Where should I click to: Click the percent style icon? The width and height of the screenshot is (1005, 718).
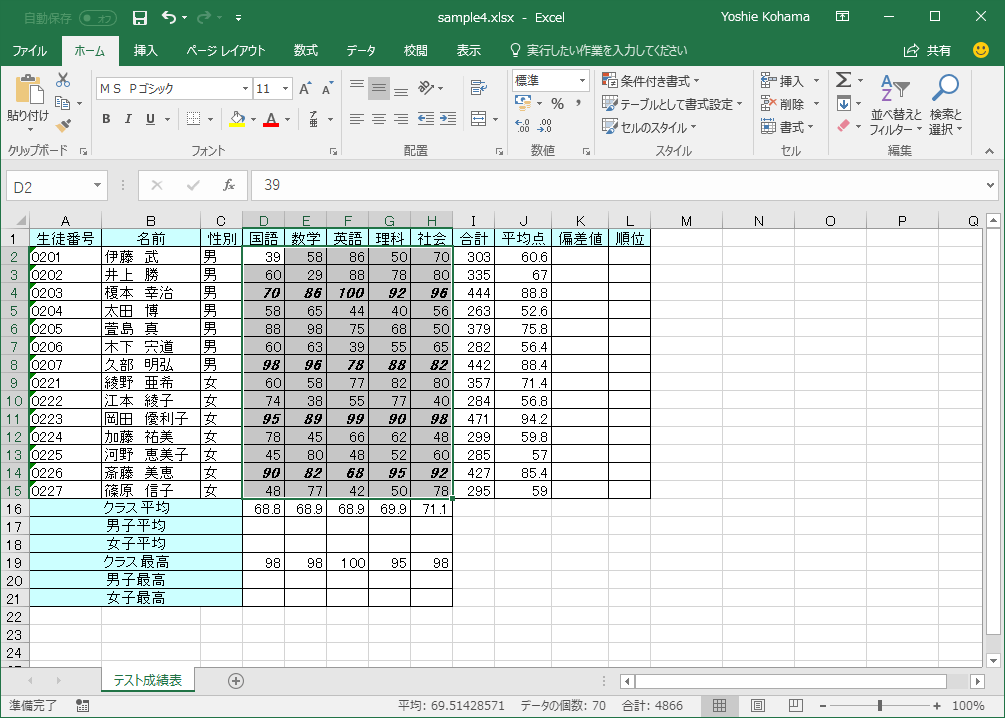pyautogui.click(x=558, y=104)
